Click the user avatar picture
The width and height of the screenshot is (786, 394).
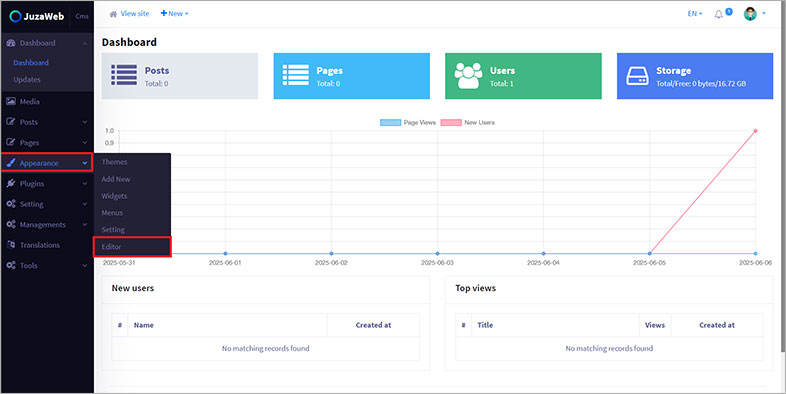750,14
